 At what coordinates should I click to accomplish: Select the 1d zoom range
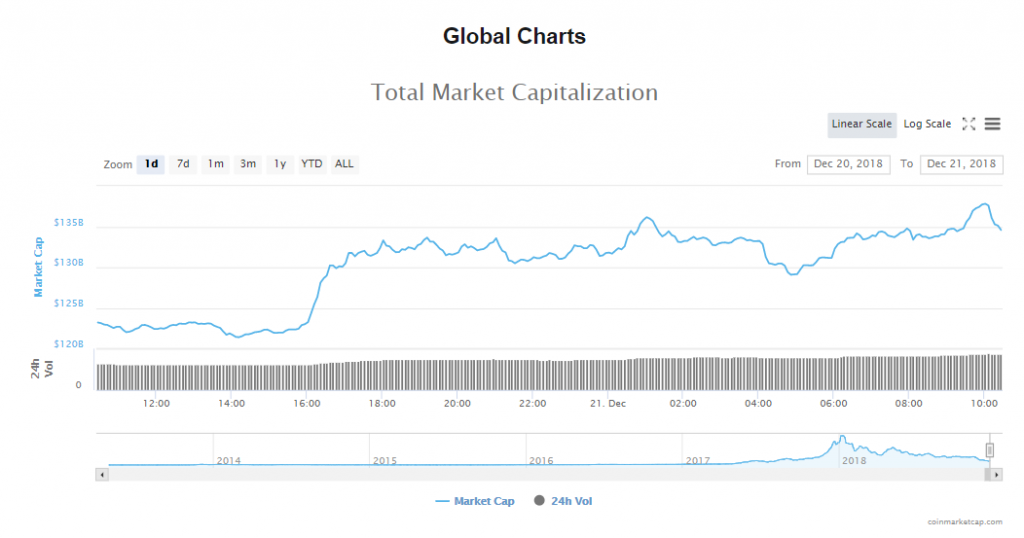coord(151,164)
